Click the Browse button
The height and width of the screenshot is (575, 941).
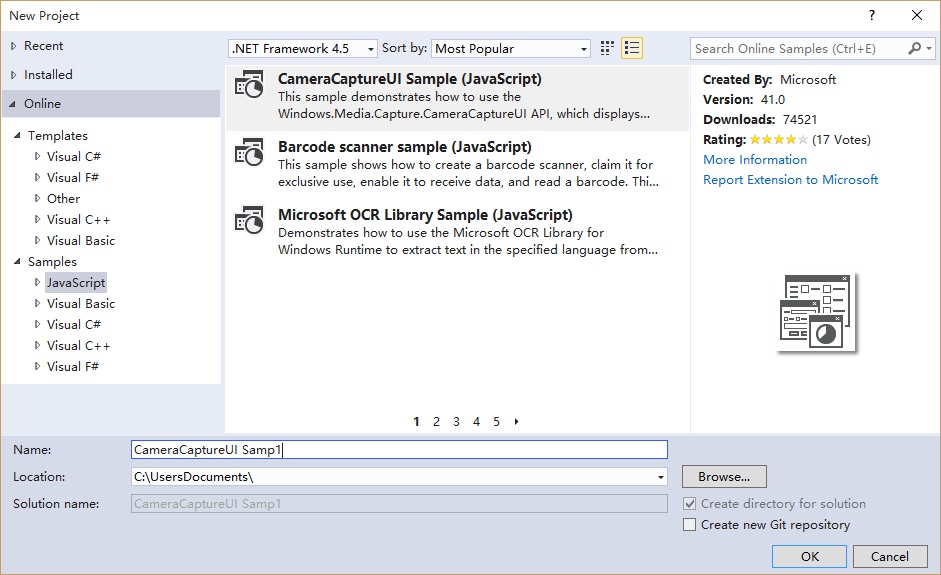pyautogui.click(x=724, y=477)
